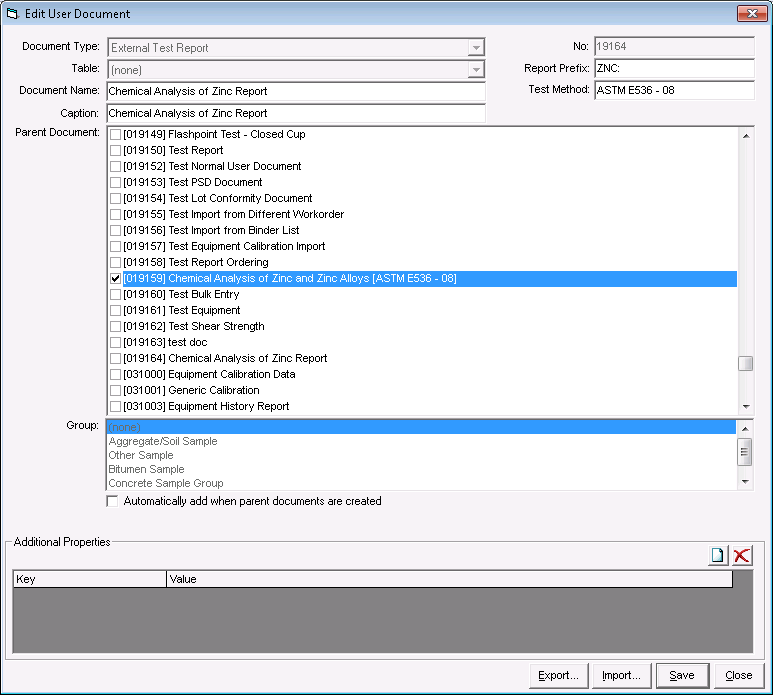The width and height of the screenshot is (773, 695).
Task: Enable automatically add when parent documents created
Action: point(112,501)
